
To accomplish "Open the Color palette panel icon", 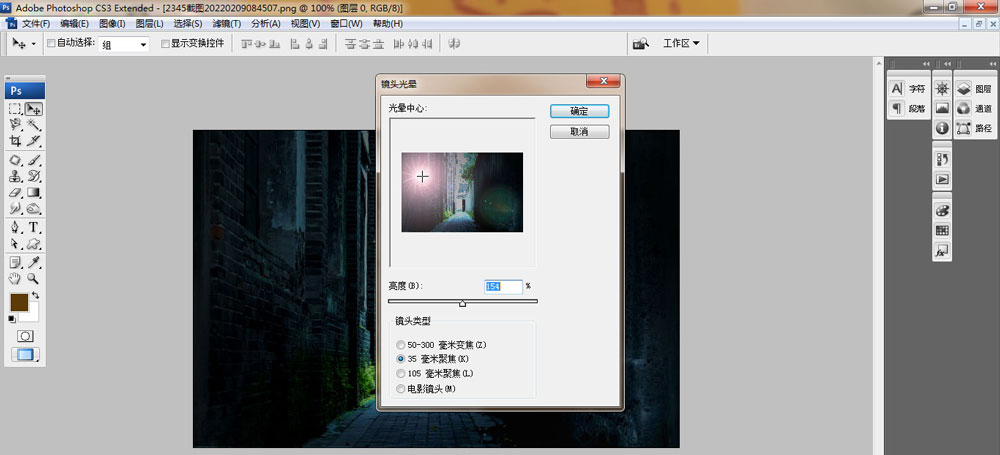I will click(943, 211).
